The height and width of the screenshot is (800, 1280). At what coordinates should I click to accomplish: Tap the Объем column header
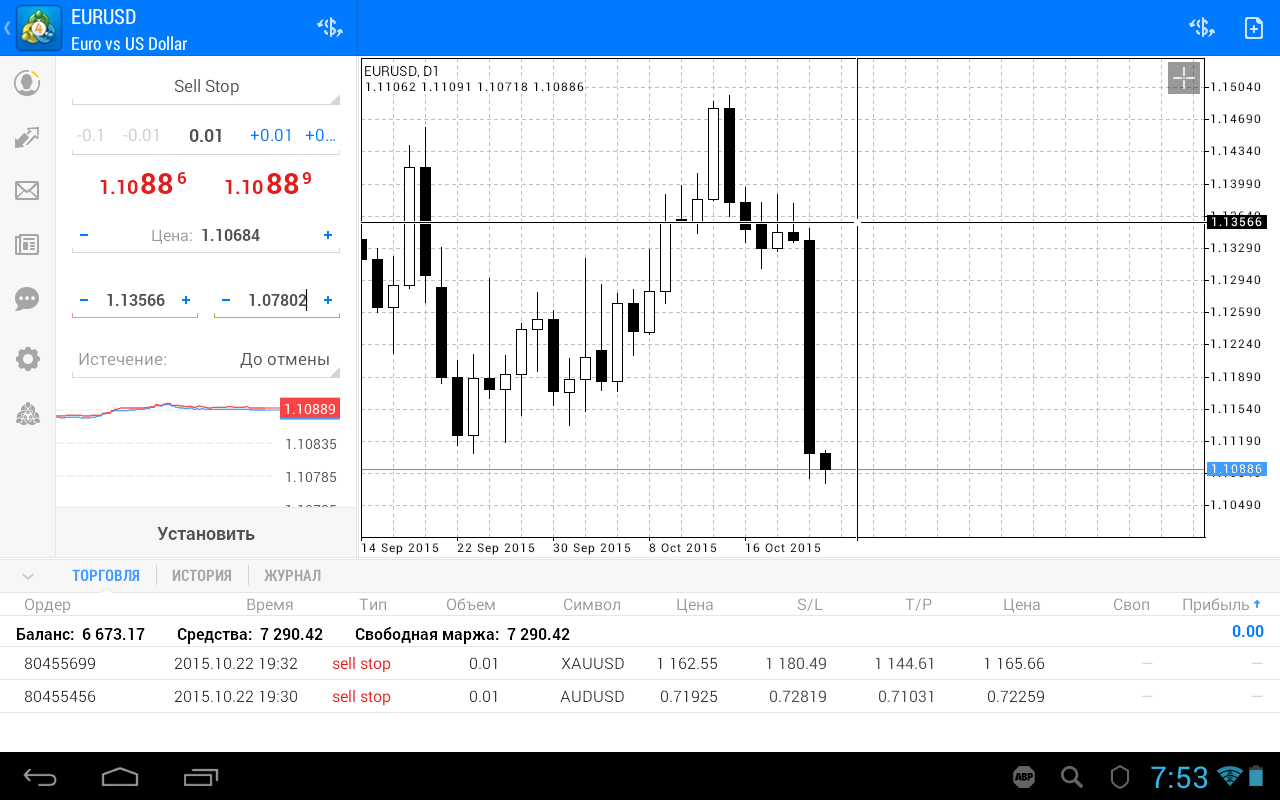click(471, 605)
